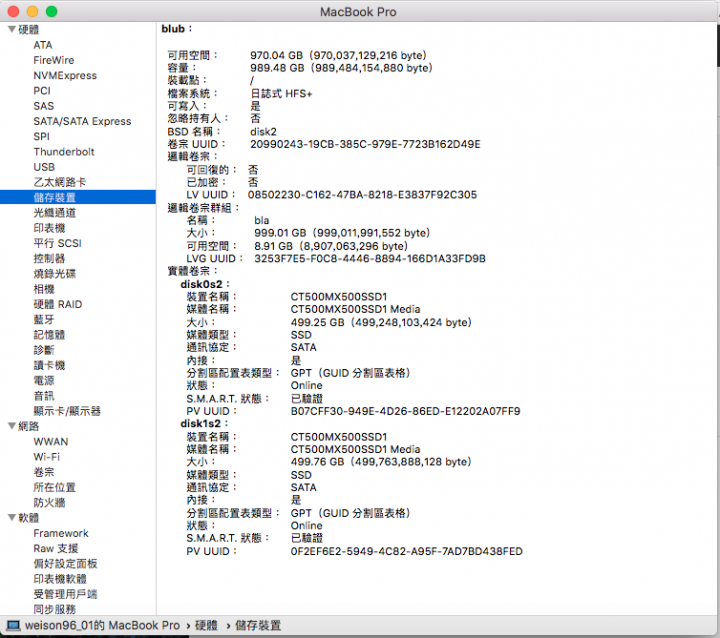Click the 989.48 GB capacity value
720x638 pixels.
click(341, 68)
